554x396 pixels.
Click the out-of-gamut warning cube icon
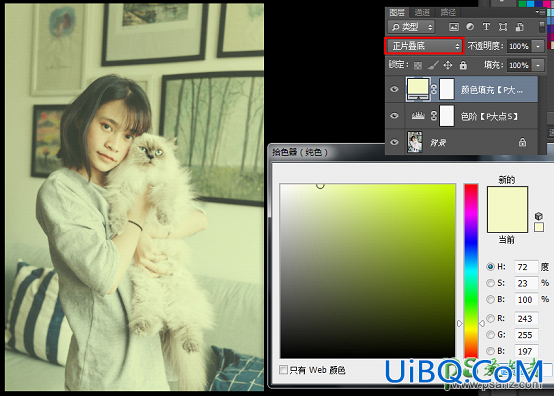pos(538,216)
